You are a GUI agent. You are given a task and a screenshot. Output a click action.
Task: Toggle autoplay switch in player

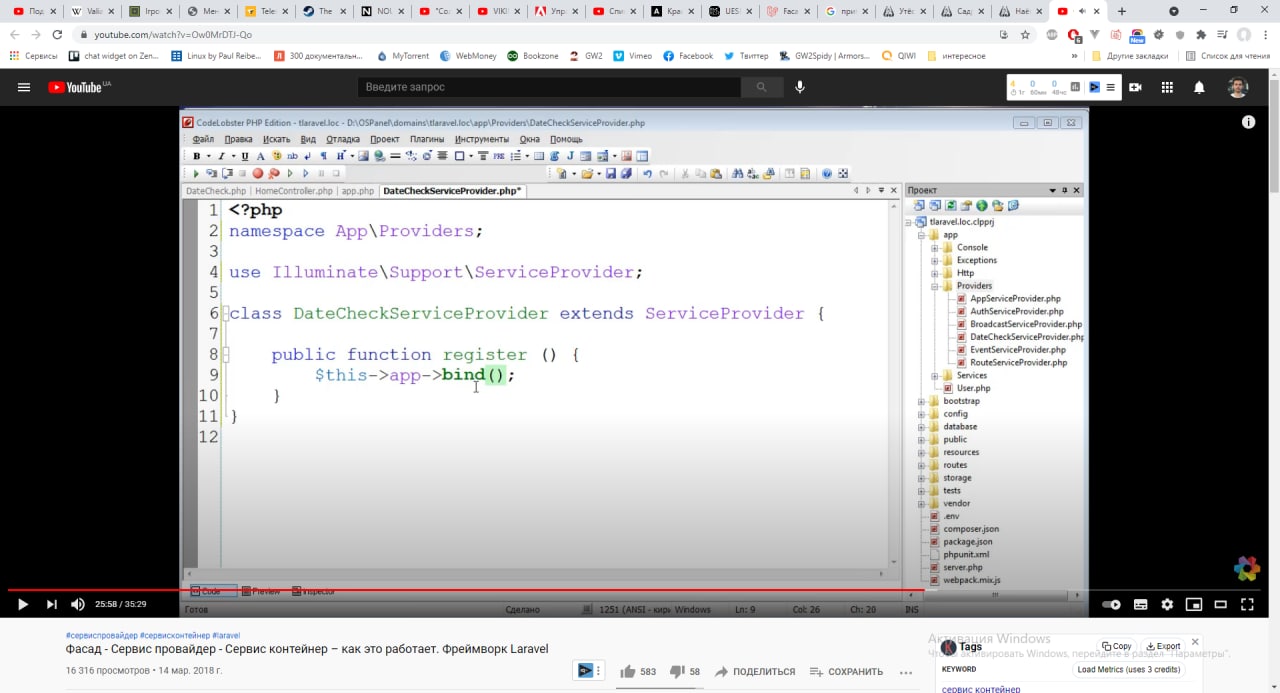tap(1111, 604)
